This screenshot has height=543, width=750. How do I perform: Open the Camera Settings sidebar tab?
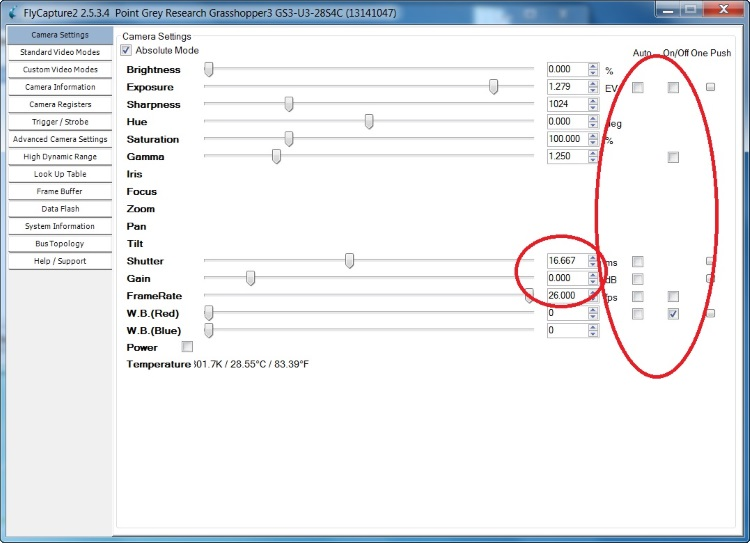[60, 35]
